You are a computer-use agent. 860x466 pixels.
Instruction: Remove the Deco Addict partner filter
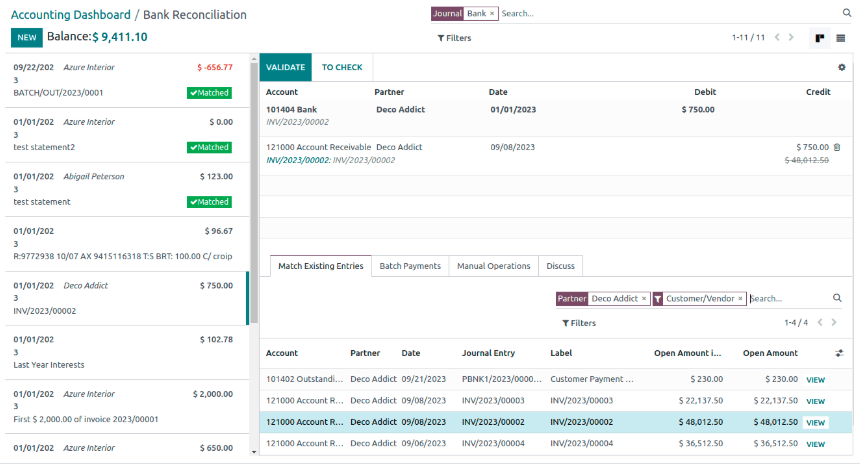pyautogui.click(x=643, y=299)
